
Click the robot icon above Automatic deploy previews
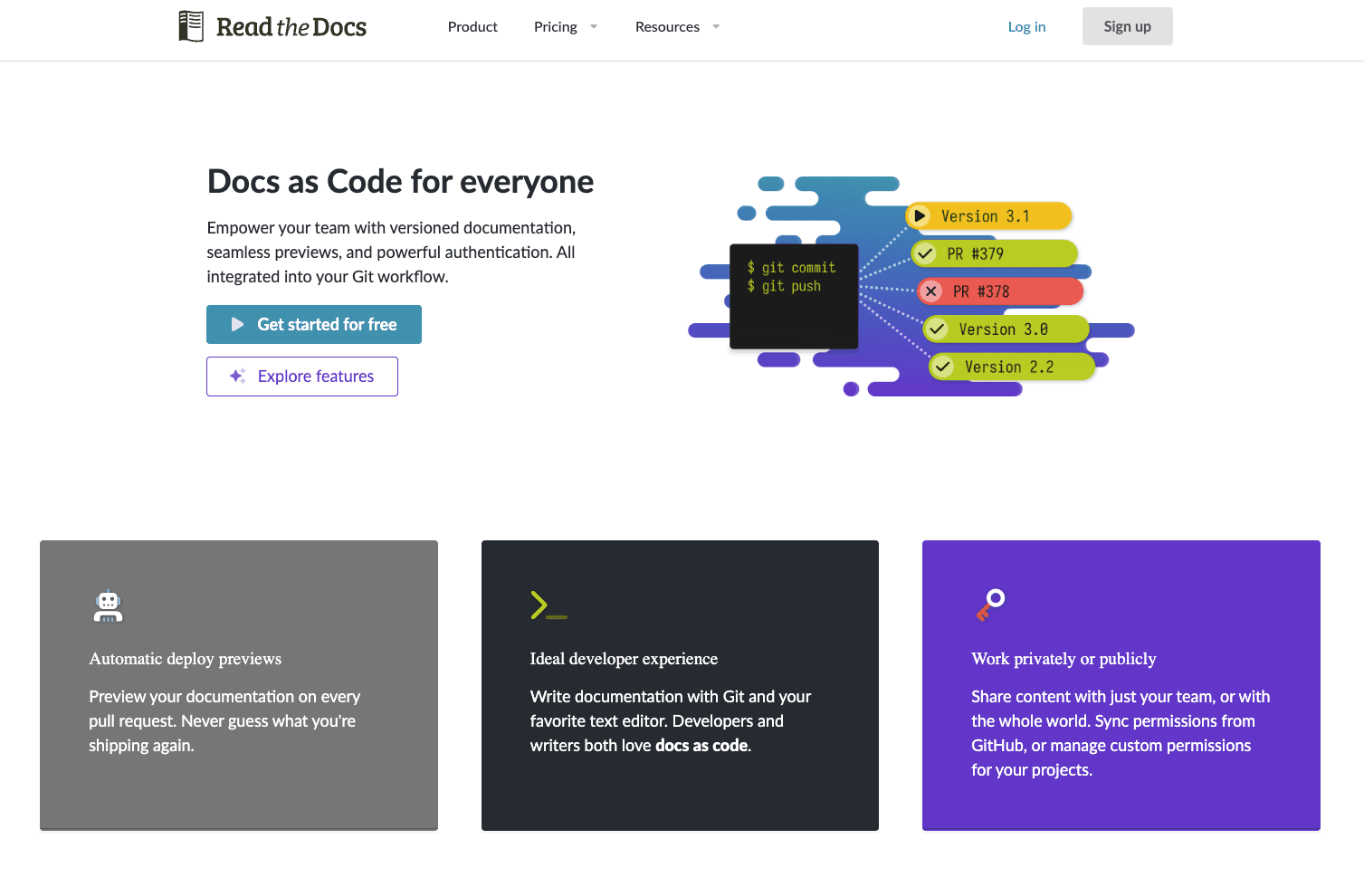coord(108,605)
